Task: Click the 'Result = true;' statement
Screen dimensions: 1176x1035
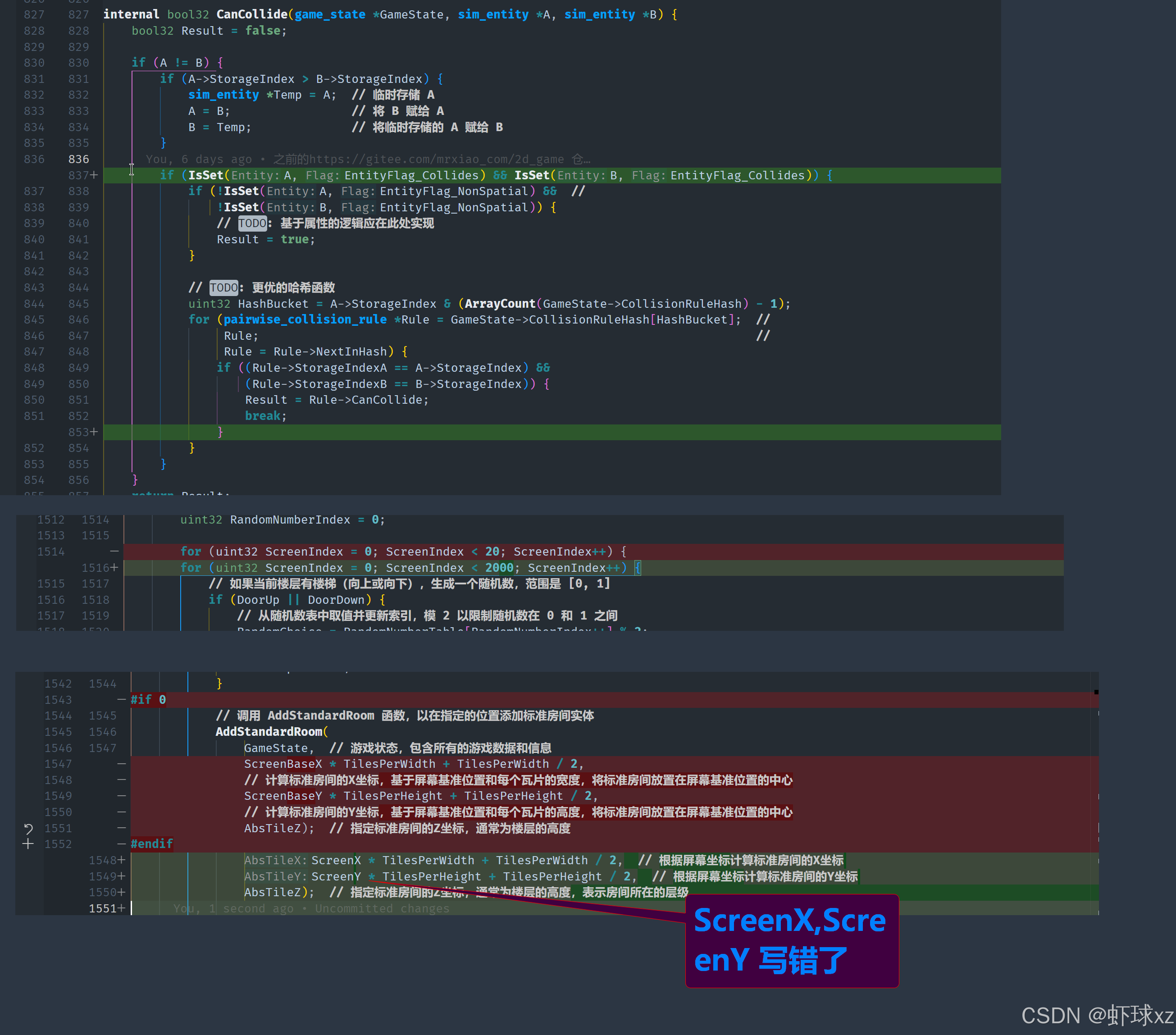Action: [266, 239]
